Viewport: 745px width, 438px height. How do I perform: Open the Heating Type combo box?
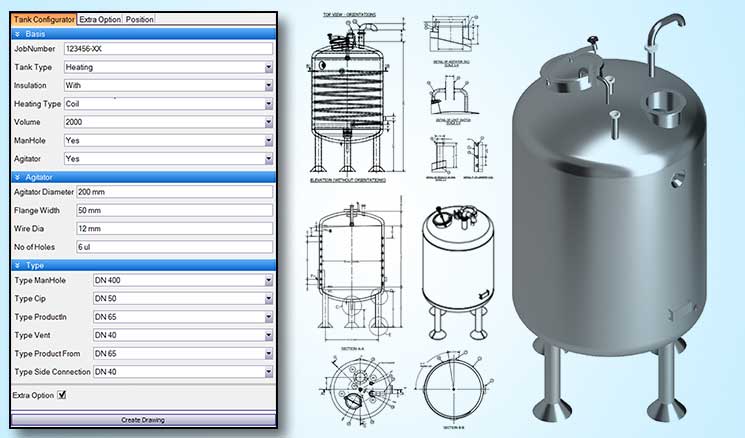coord(269,104)
